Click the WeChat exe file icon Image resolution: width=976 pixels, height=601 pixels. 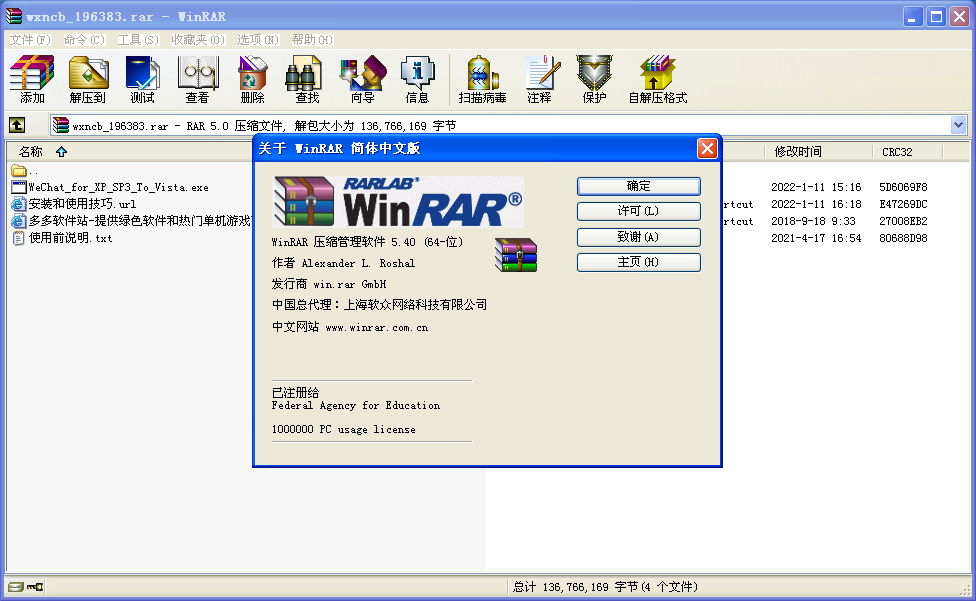click(x=19, y=187)
